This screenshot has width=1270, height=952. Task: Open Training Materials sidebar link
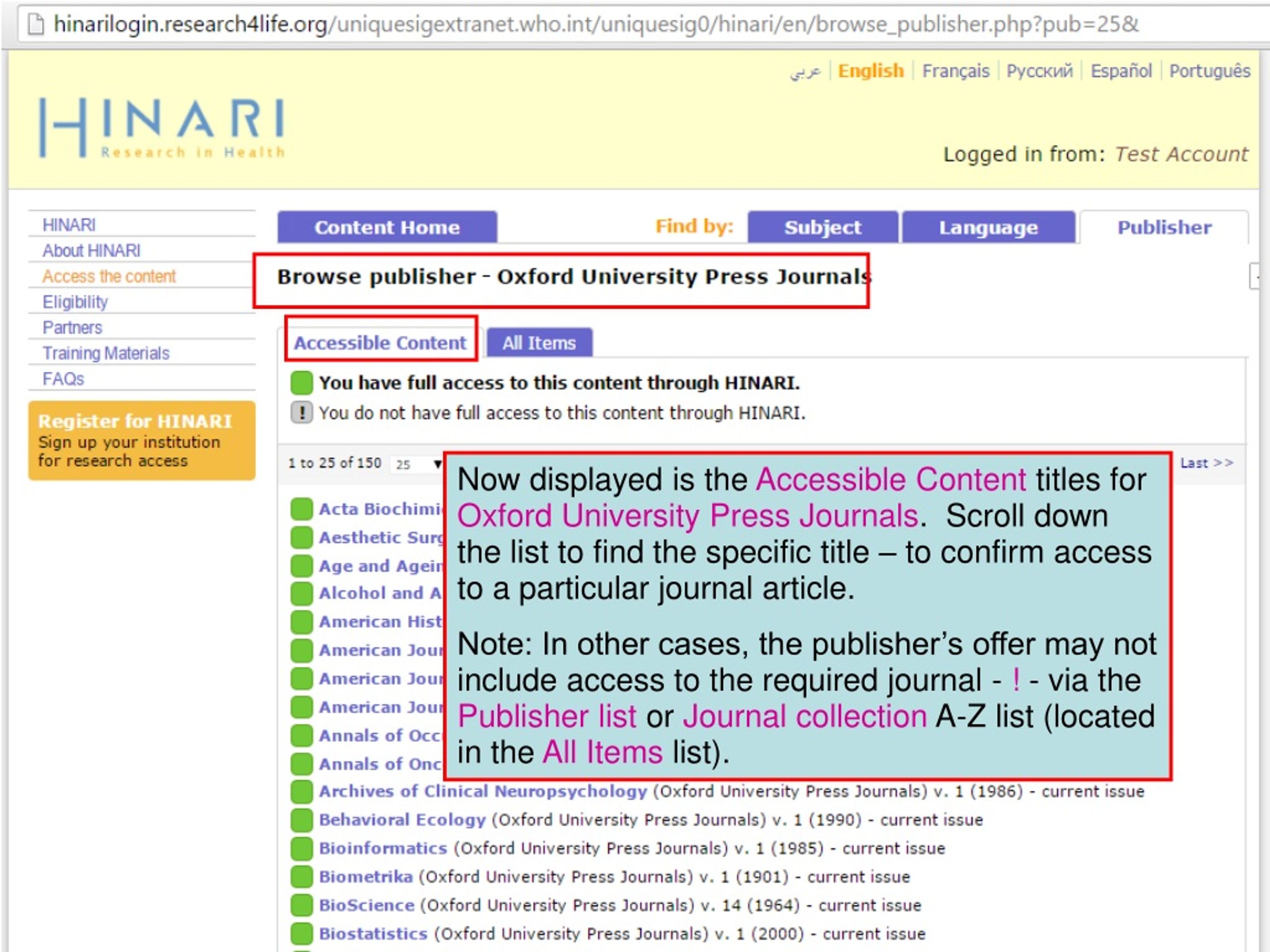tap(106, 354)
